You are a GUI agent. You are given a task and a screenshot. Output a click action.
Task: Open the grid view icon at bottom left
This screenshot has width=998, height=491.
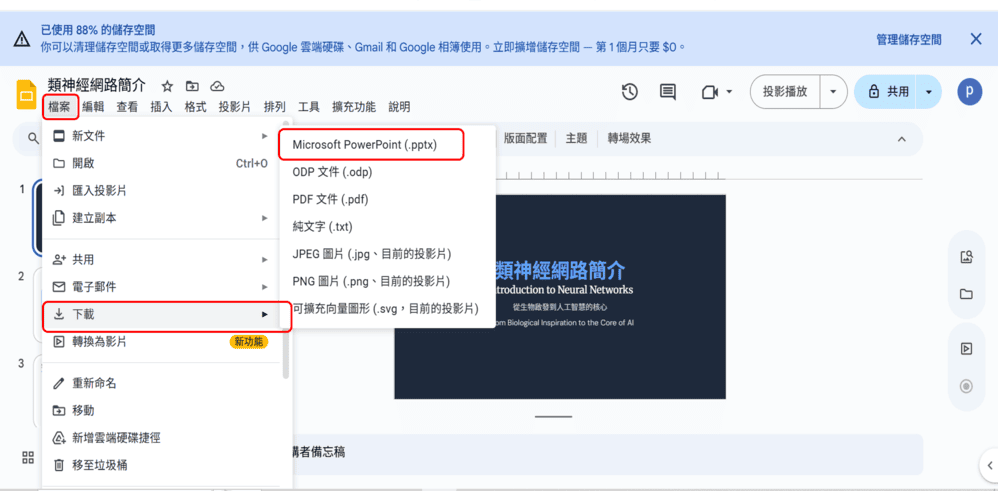28,457
